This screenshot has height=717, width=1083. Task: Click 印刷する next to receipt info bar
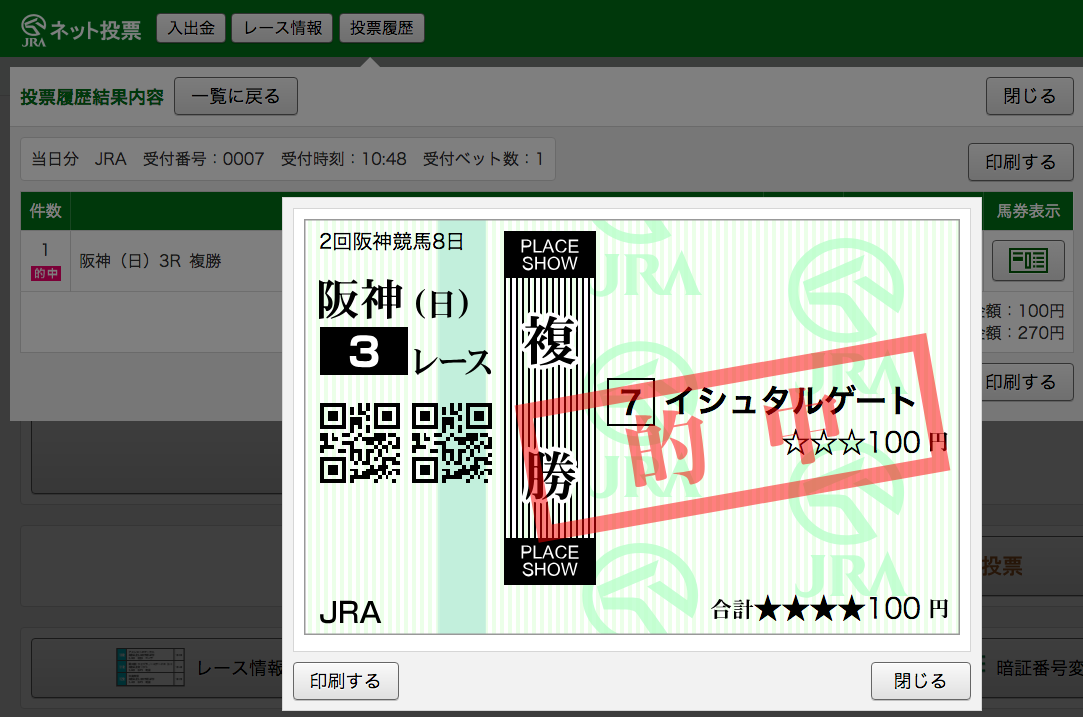(x=1020, y=162)
